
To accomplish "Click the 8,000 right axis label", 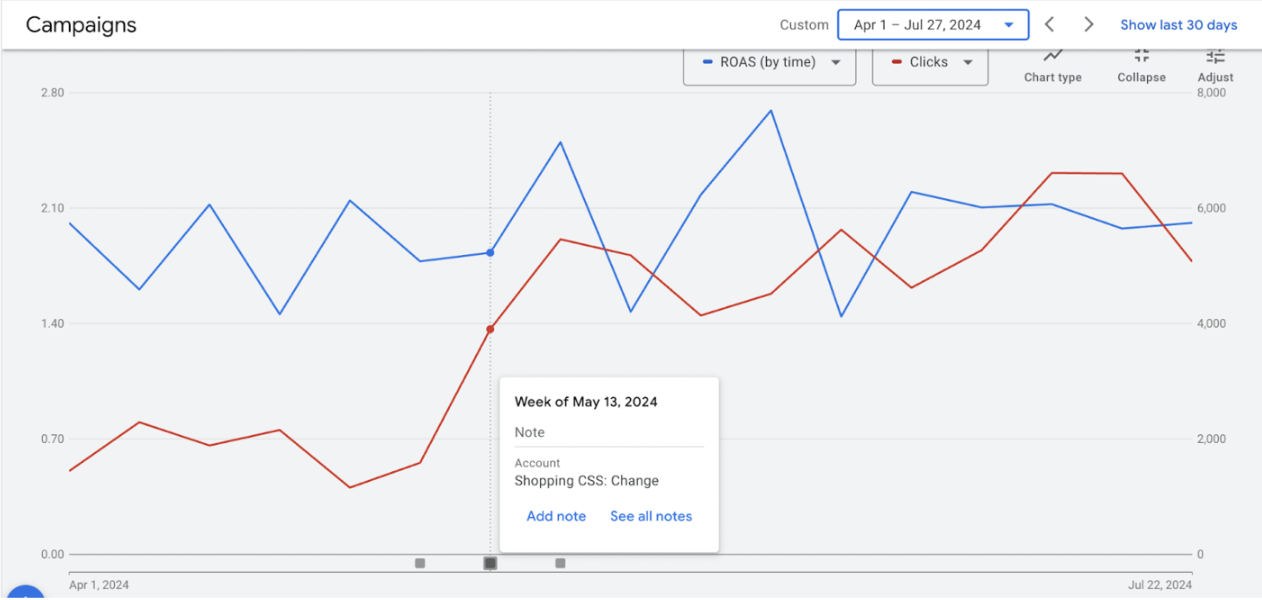I will point(1211,93).
